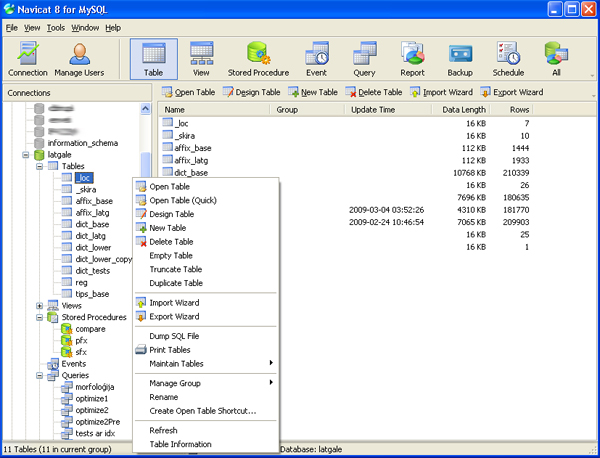Image resolution: width=600 pixels, height=458 pixels.
Task: Collapse the latgale database node
Action: coord(25,155)
